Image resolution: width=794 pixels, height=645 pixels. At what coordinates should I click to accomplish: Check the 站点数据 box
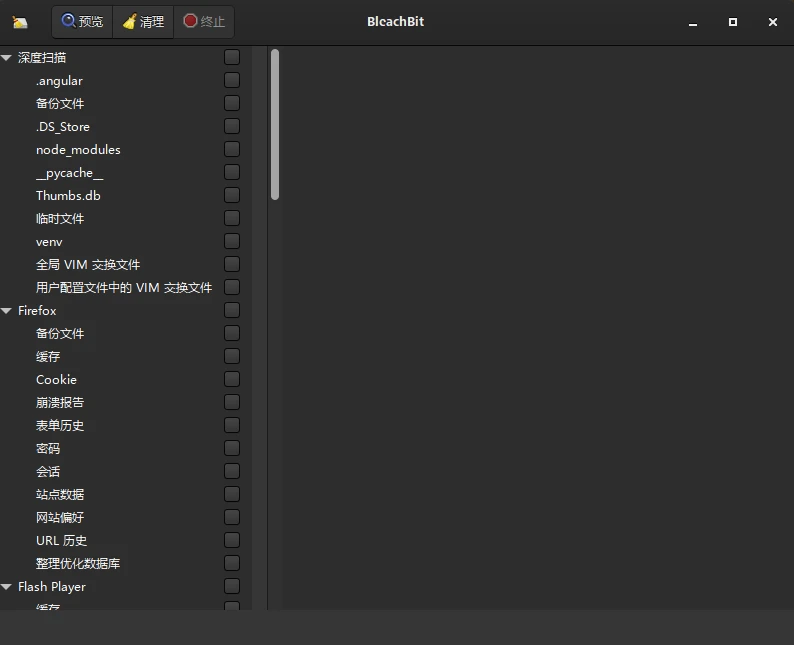pyautogui.click(x=232, y=494)
